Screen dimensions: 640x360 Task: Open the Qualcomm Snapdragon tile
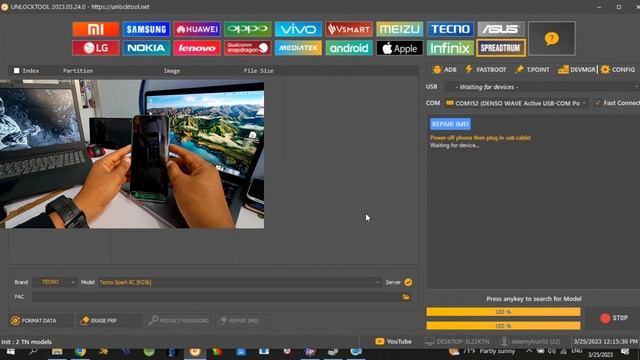click(247, 48)
